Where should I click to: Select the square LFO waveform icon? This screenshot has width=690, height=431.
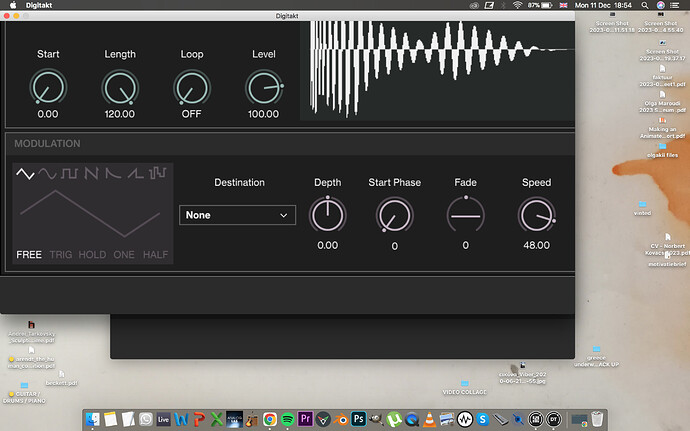70,173
